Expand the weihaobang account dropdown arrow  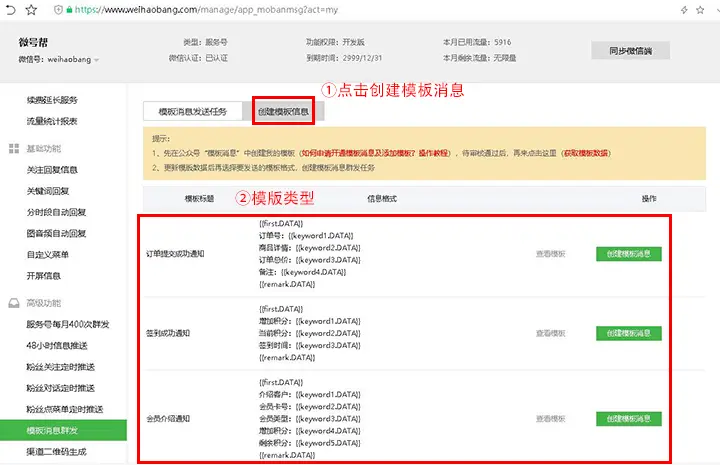[96, 60]
